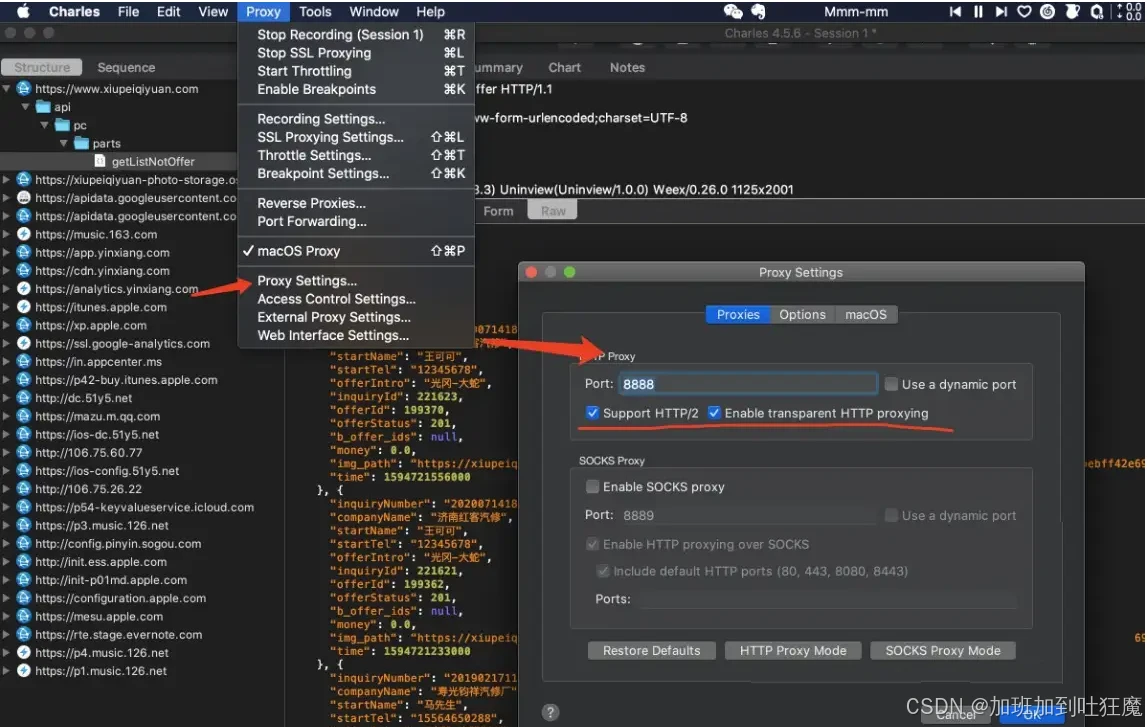Expand the ssl.google-analytics.com host node
This screenshot has height=727, width=1147.
(x=7, y=343)
